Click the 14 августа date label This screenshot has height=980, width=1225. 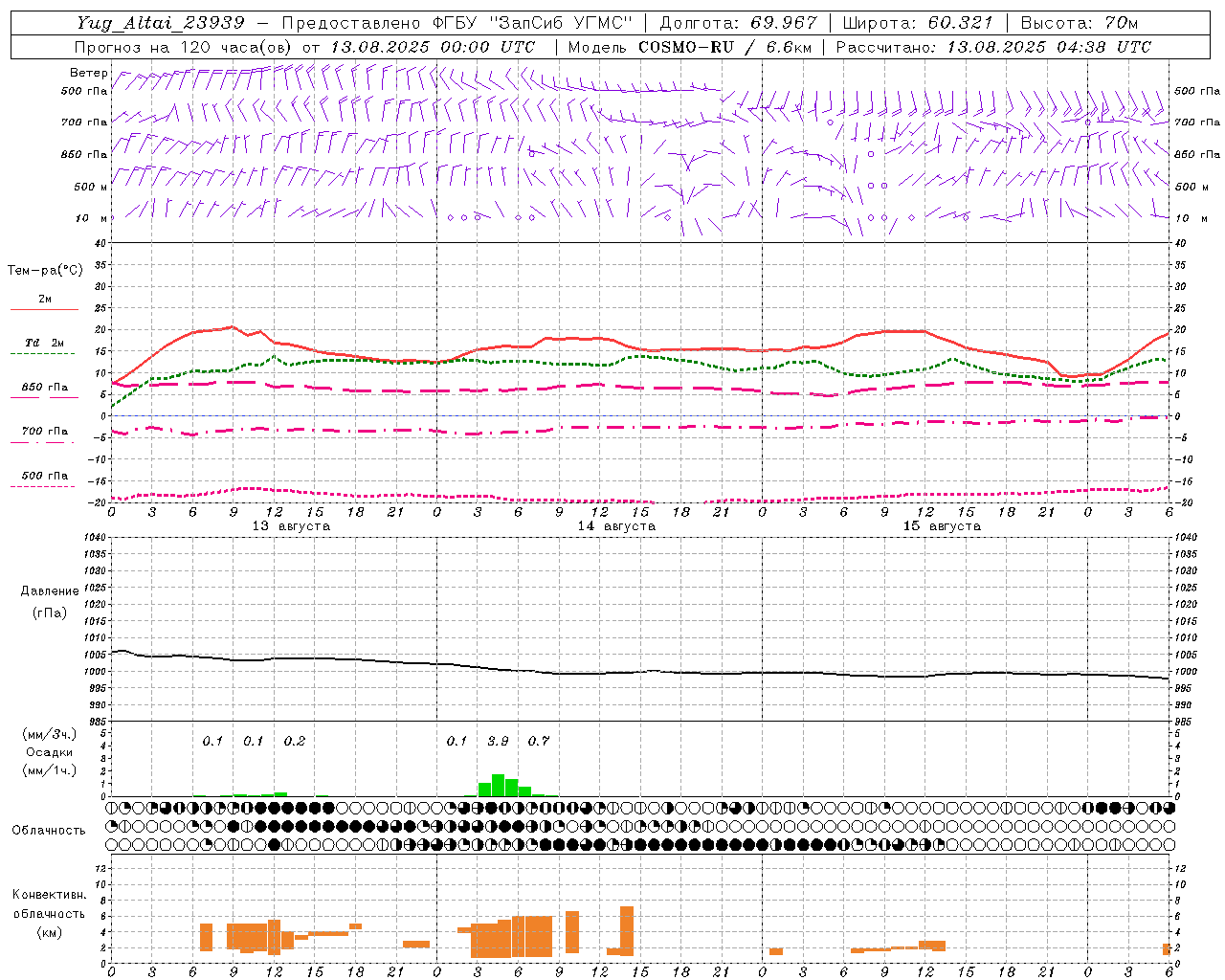(616, 526)
